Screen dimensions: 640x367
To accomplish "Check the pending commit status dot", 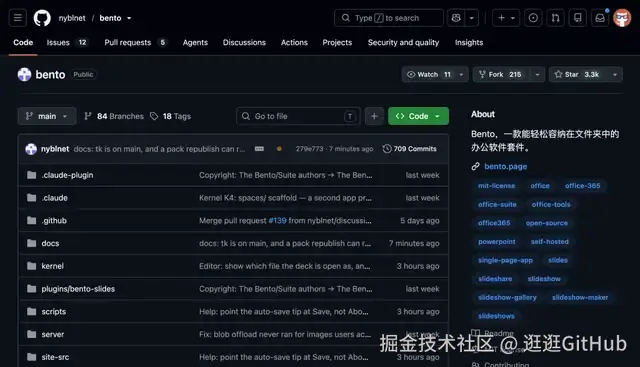I will (x=279, y=149).
